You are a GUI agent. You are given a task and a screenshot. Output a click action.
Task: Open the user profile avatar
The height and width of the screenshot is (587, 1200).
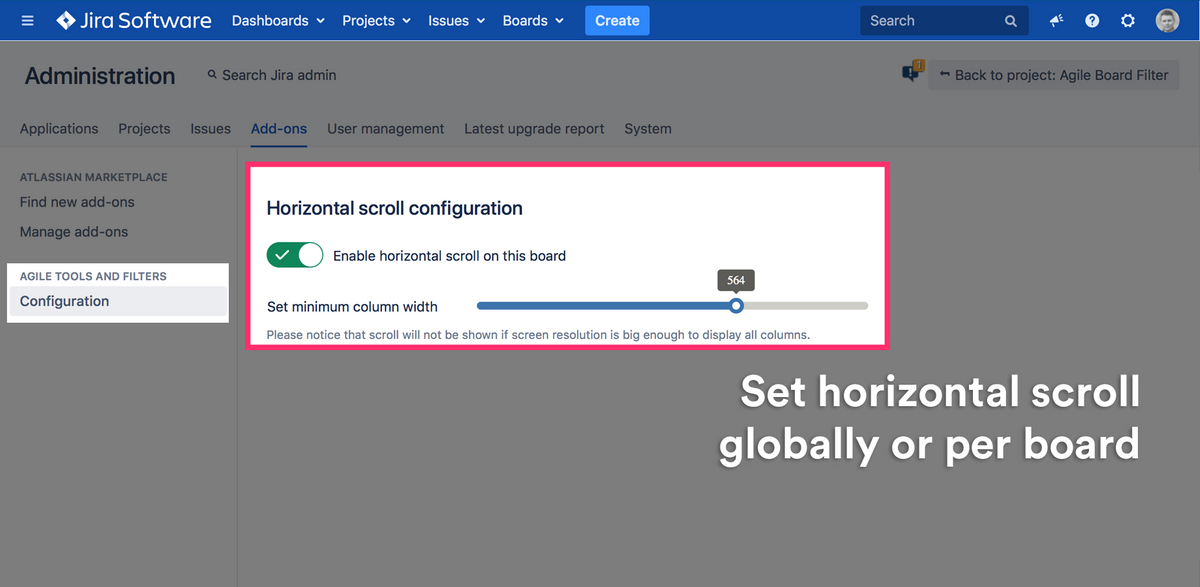pos(1167,21)
